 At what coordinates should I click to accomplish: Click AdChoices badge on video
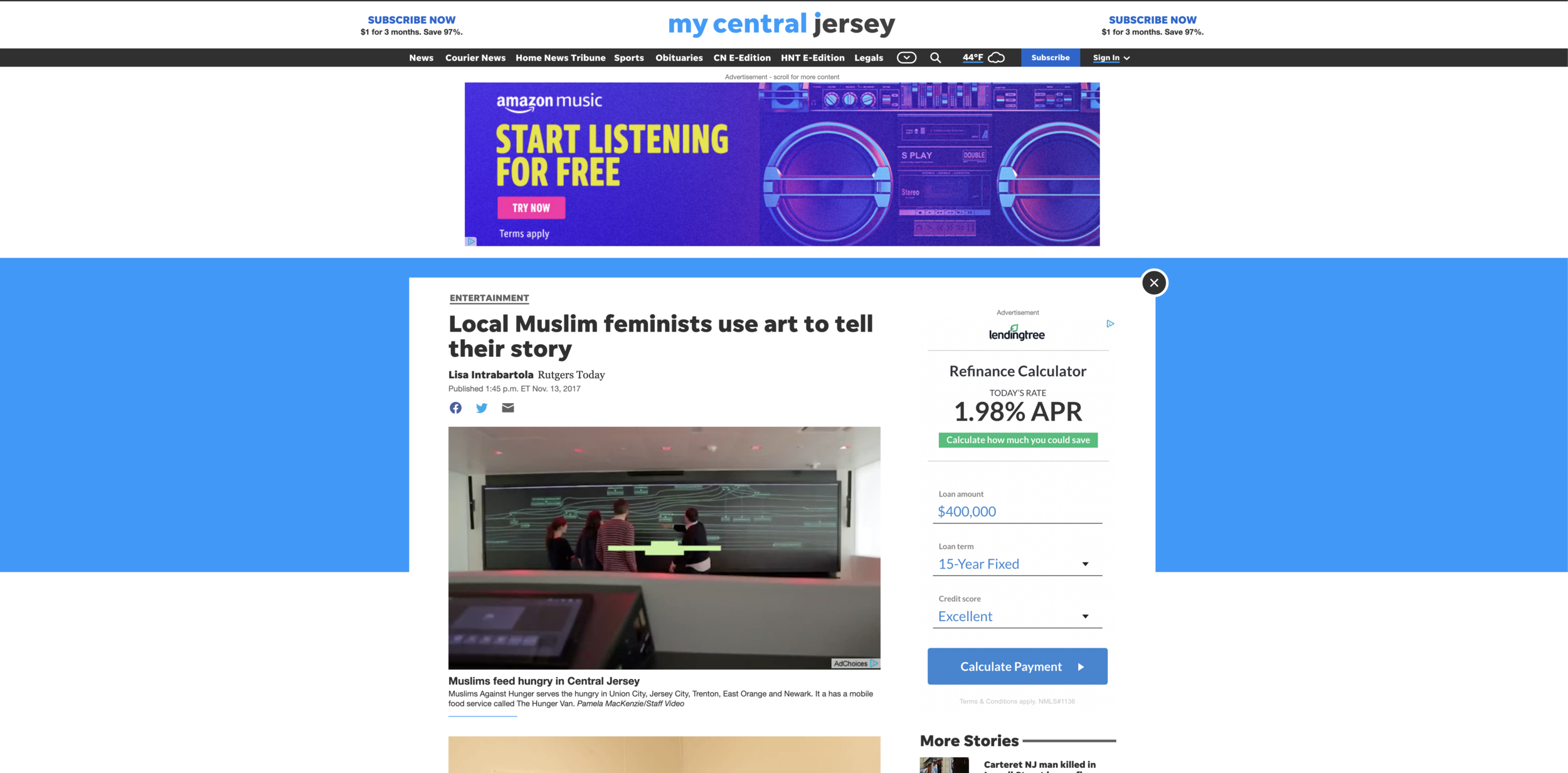(x=856, y=663)
